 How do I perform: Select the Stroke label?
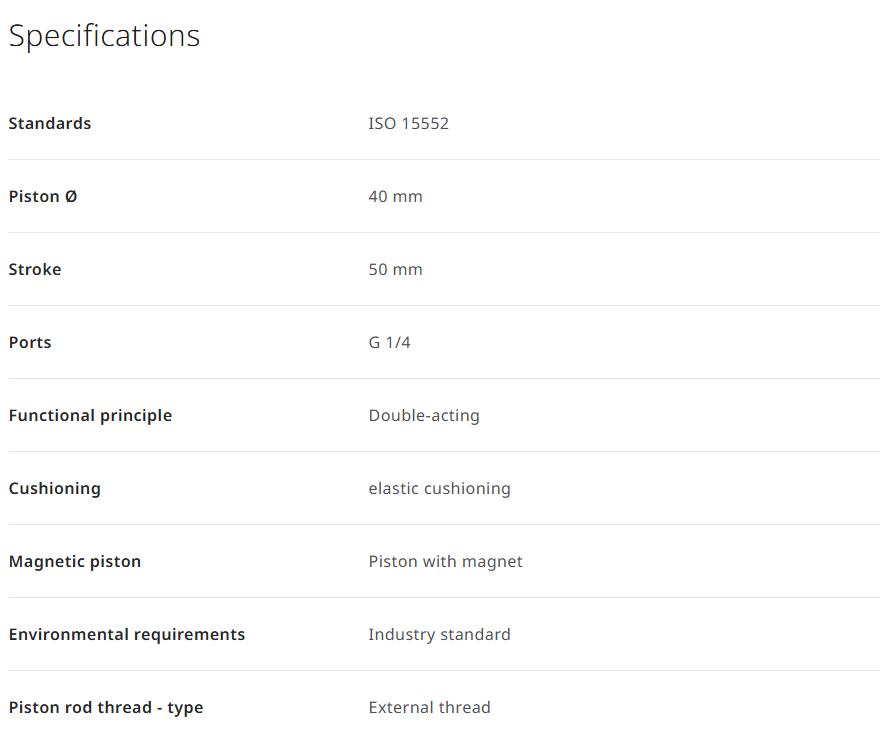35,269
